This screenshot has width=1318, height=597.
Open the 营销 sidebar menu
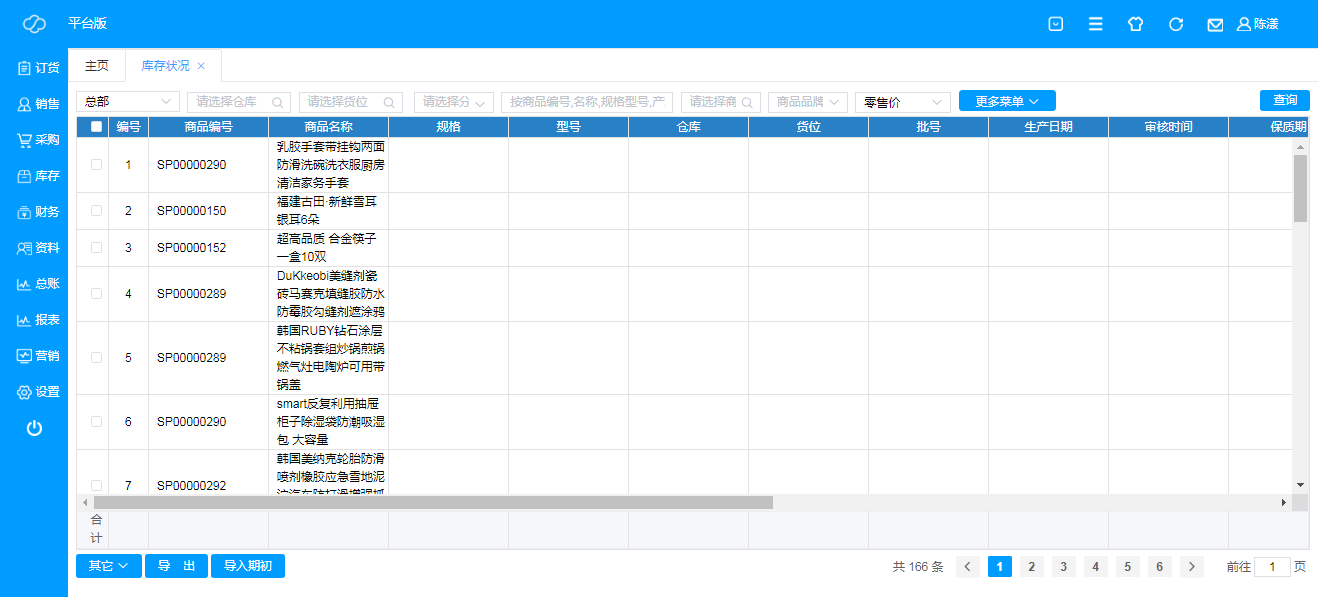(x=38, y=356)
